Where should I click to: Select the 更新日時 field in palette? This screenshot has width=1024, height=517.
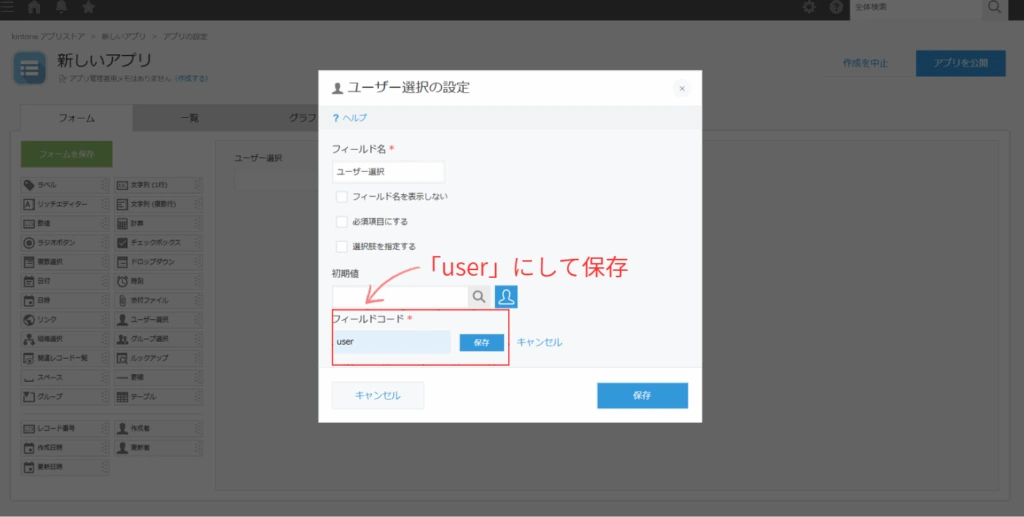[65, 467]
